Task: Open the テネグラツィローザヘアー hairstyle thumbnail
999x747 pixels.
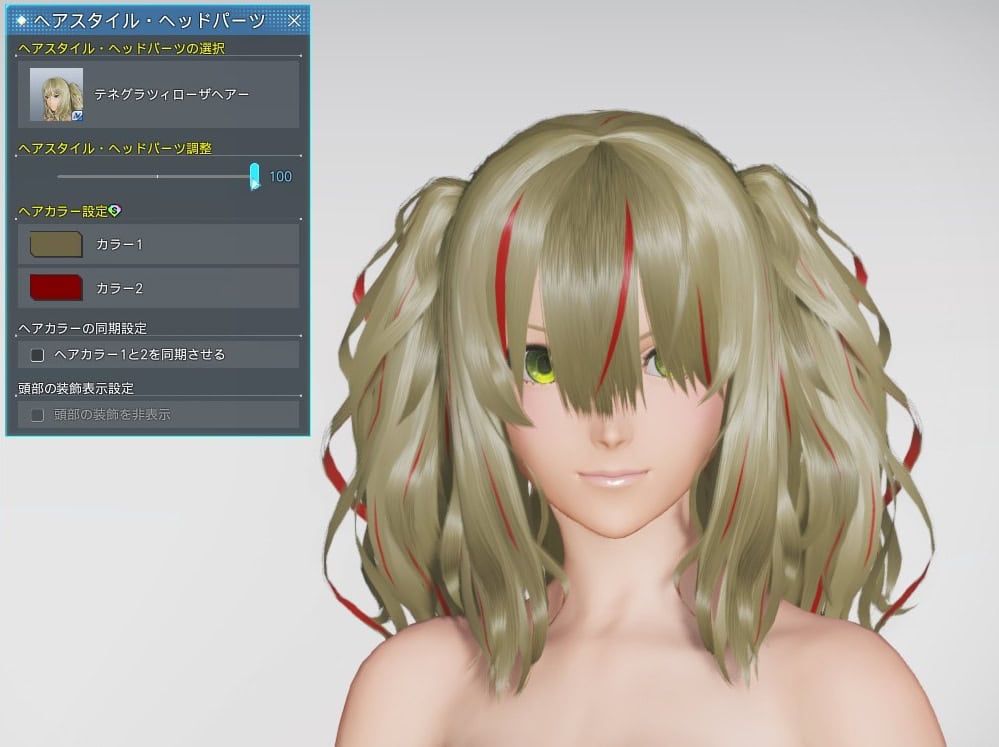Action: point(56,94)
